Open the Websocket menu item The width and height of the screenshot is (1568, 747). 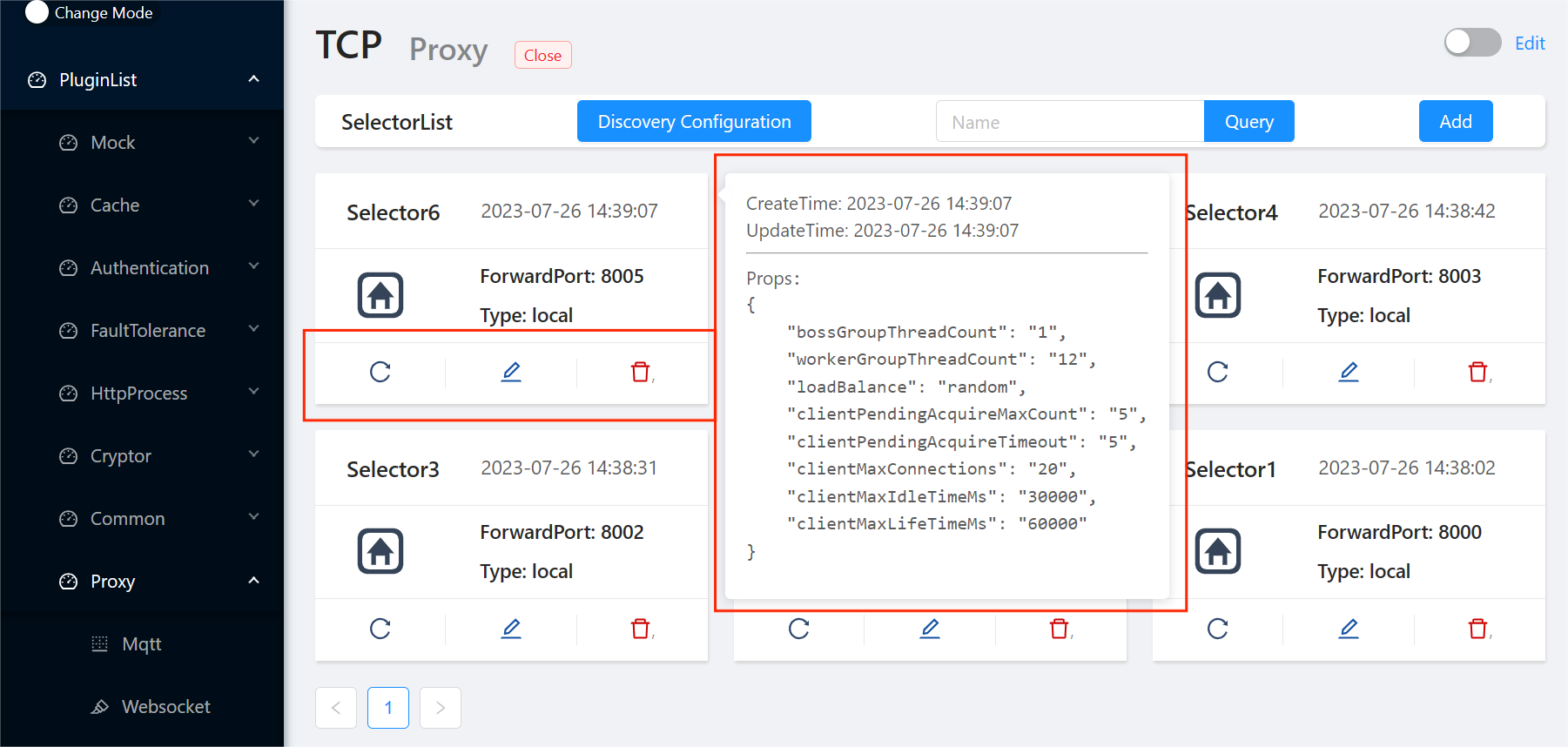[x=165, y=707]
